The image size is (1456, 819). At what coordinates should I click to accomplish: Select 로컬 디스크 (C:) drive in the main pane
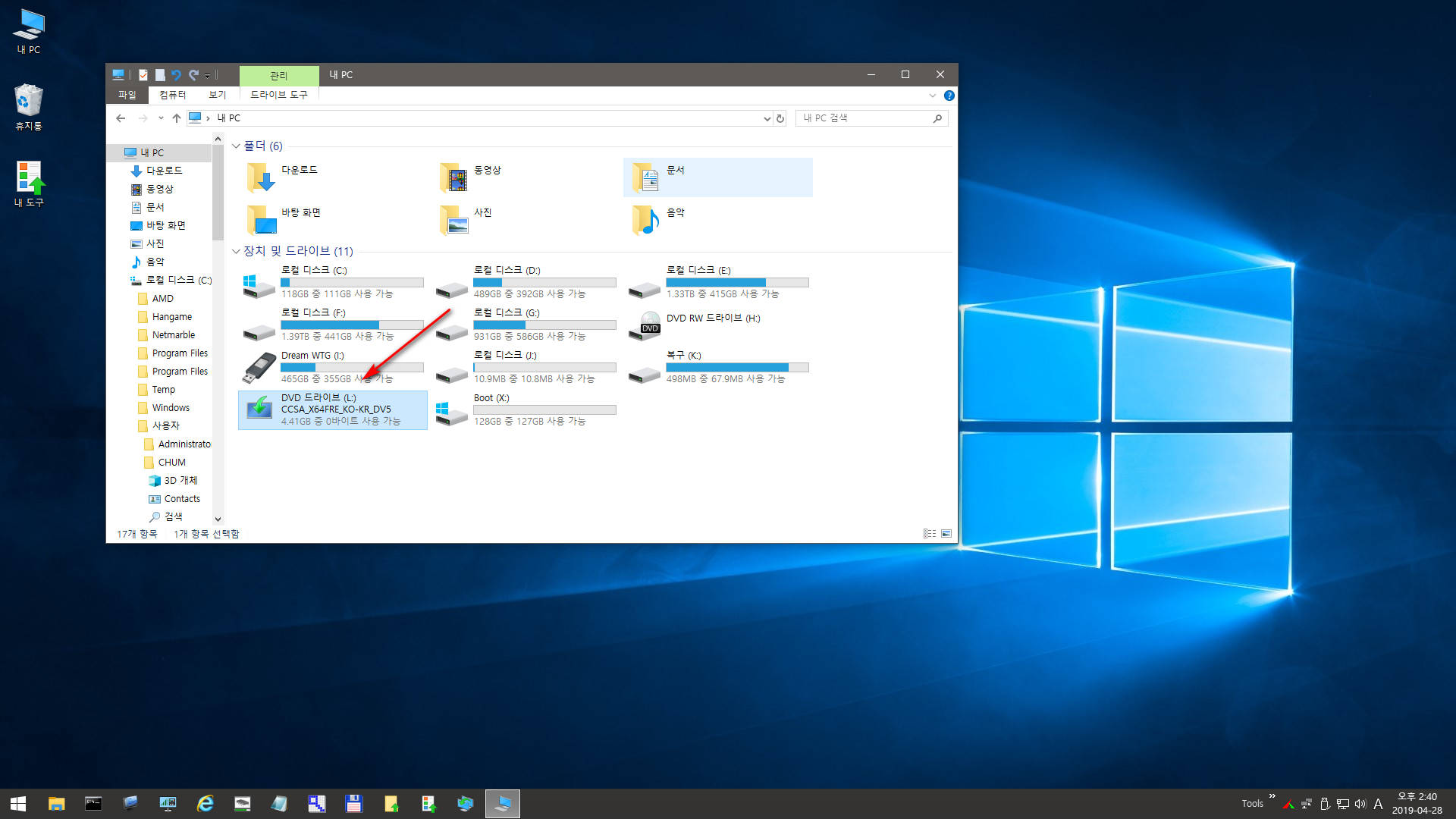333,282
